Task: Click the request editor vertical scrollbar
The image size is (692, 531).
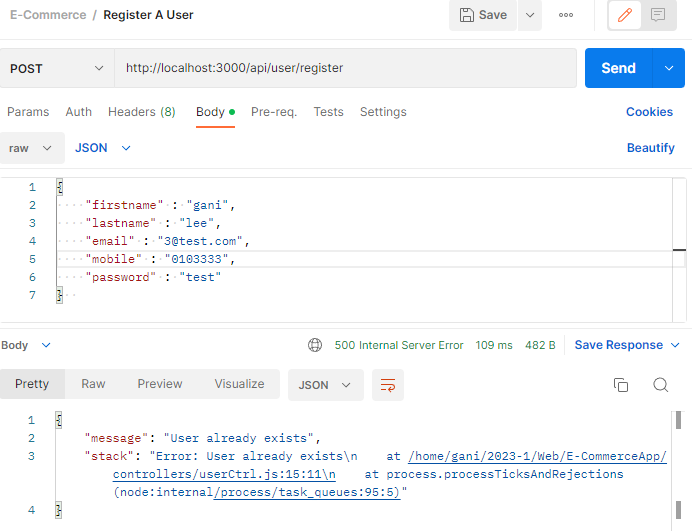Action: (679, 250)
